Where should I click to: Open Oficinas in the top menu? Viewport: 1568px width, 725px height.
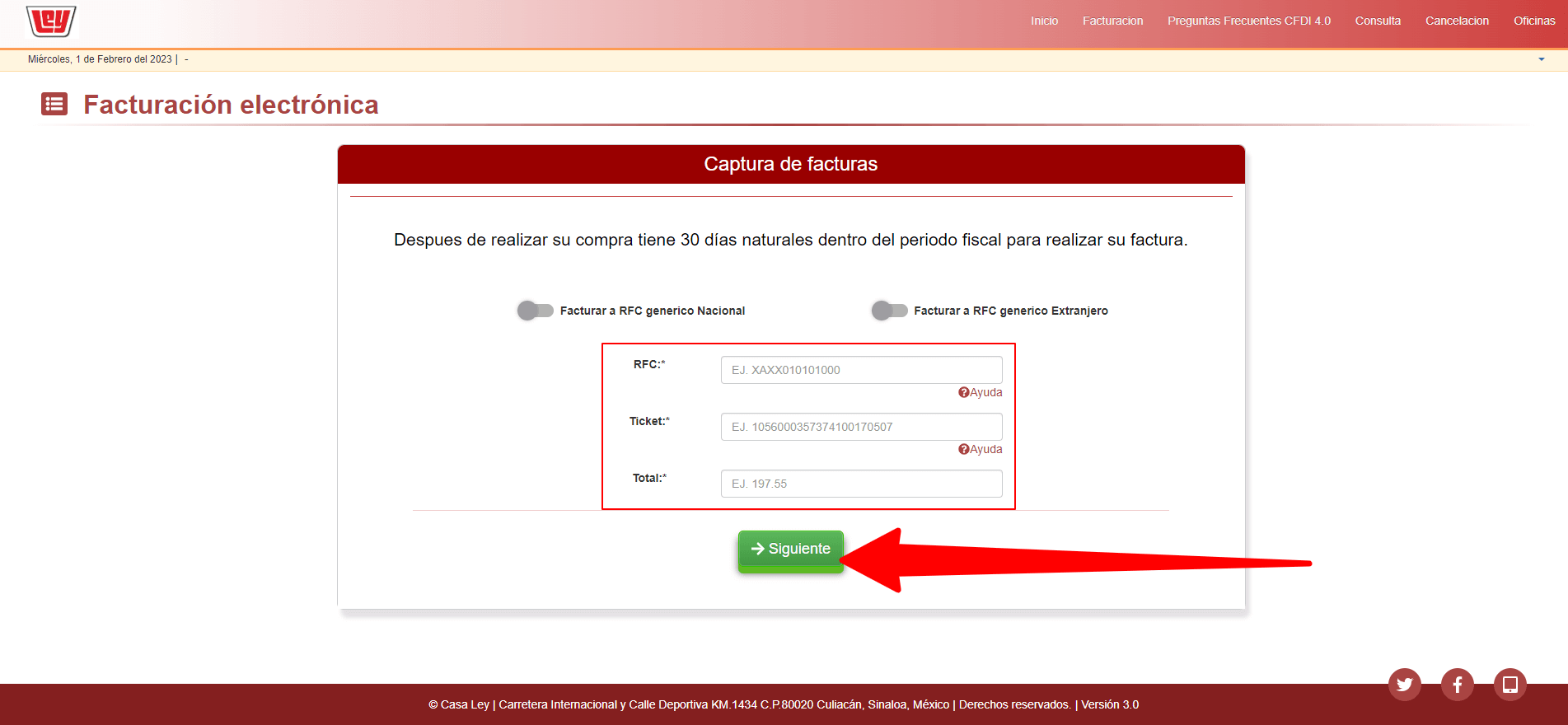[1533, 21]
